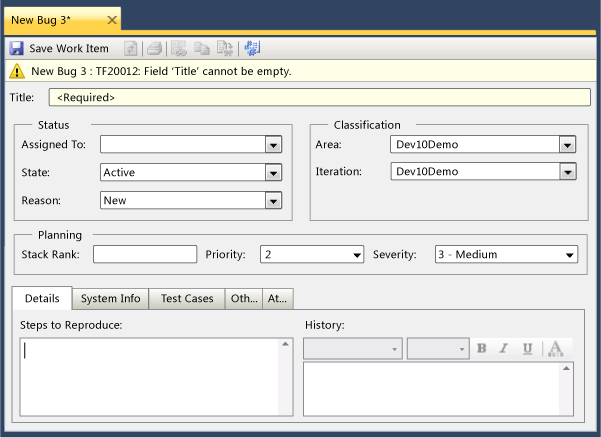Click the Title required input field
The width and height of the screenshot is (601, 438).
(316, 98)
